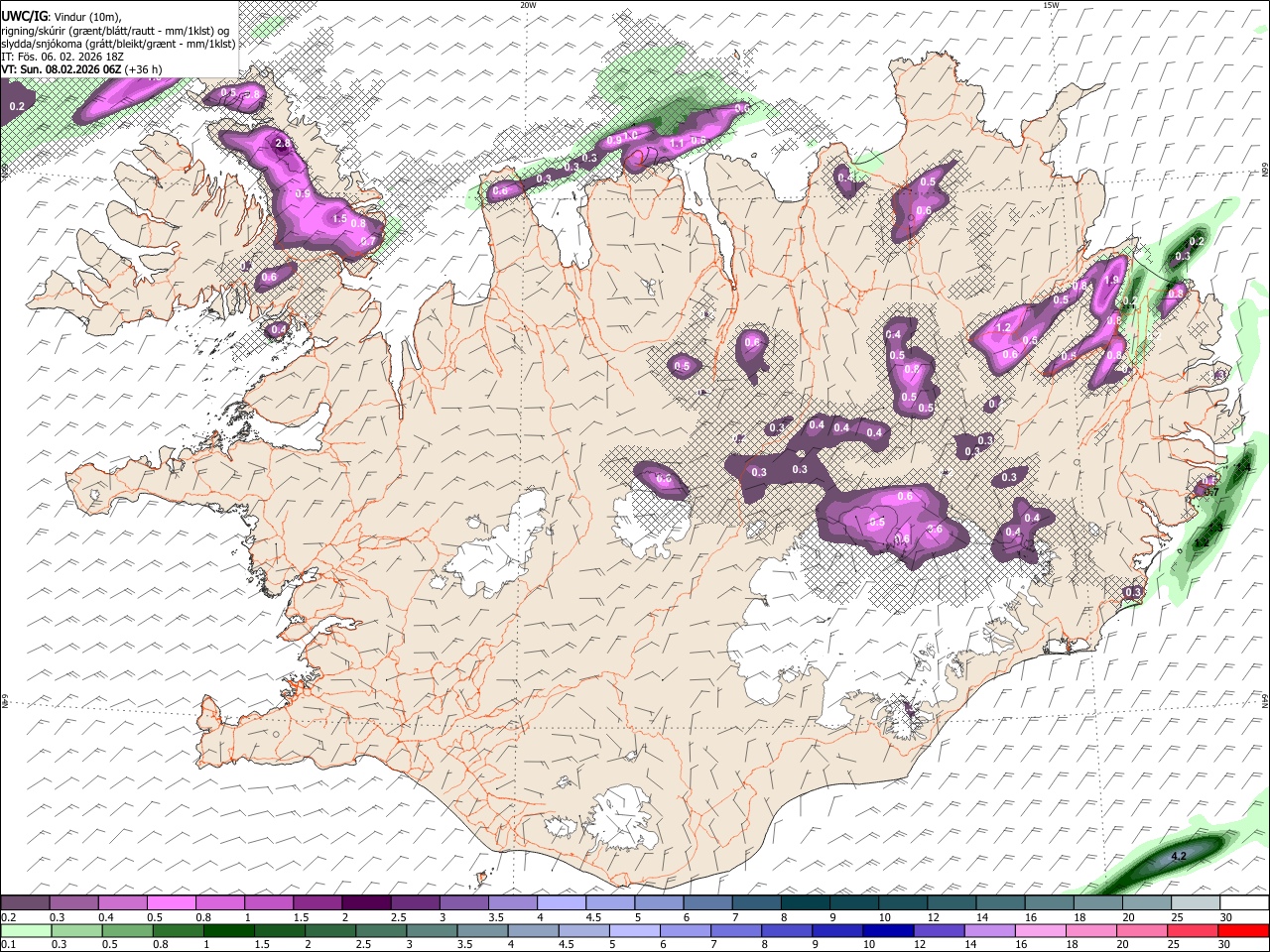This screenshot has width=1270, height=952.
Task: Click the 5 swatch in top legend row
Action: 659,903
